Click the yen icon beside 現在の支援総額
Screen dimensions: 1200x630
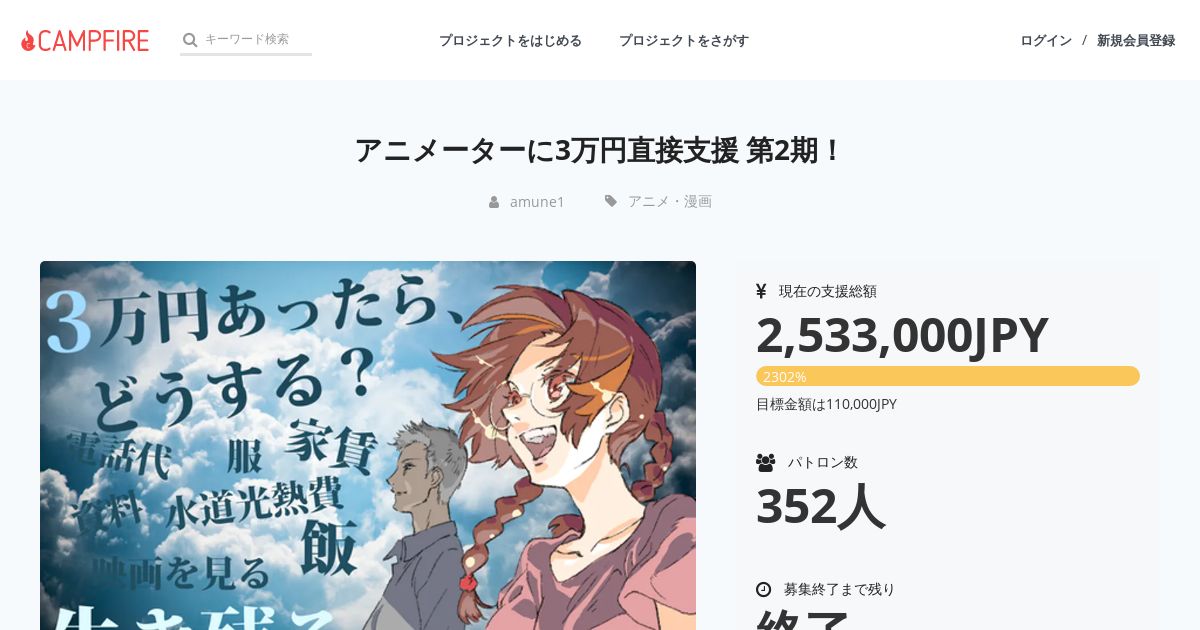pos(761,291)
